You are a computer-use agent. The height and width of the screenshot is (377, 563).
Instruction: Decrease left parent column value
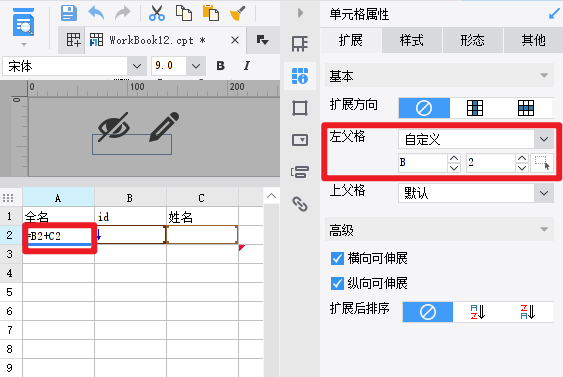point(454,167)
